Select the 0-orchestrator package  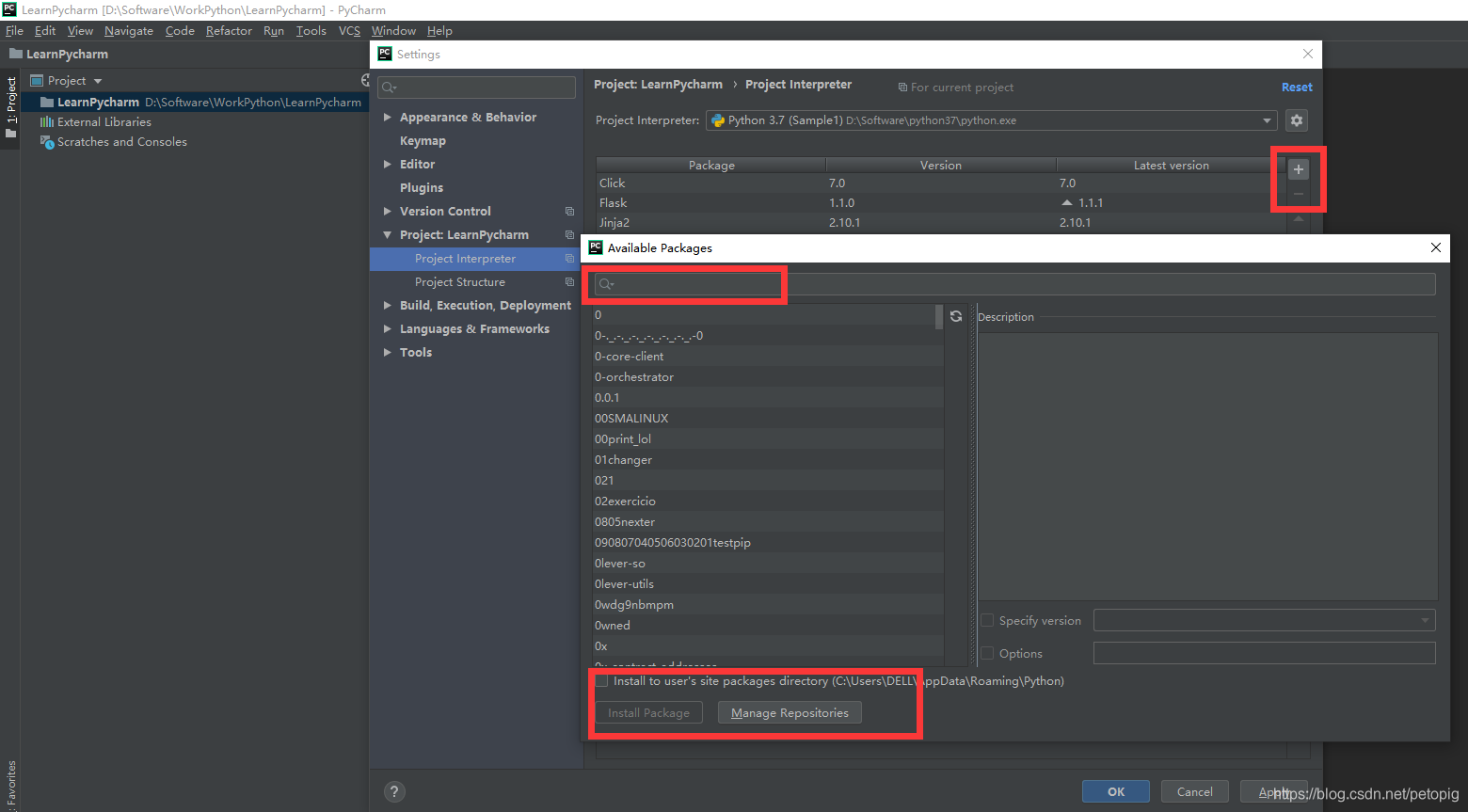click(767, 377)
